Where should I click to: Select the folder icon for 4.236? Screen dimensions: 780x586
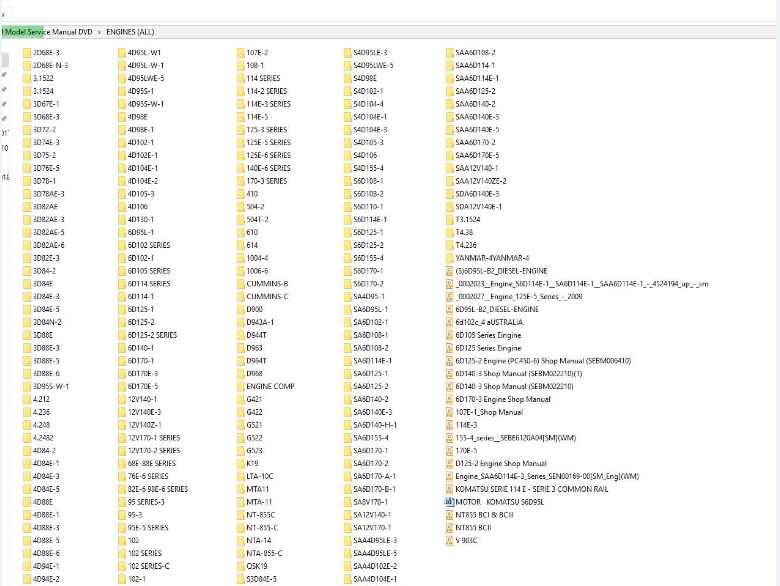(27, 412)
